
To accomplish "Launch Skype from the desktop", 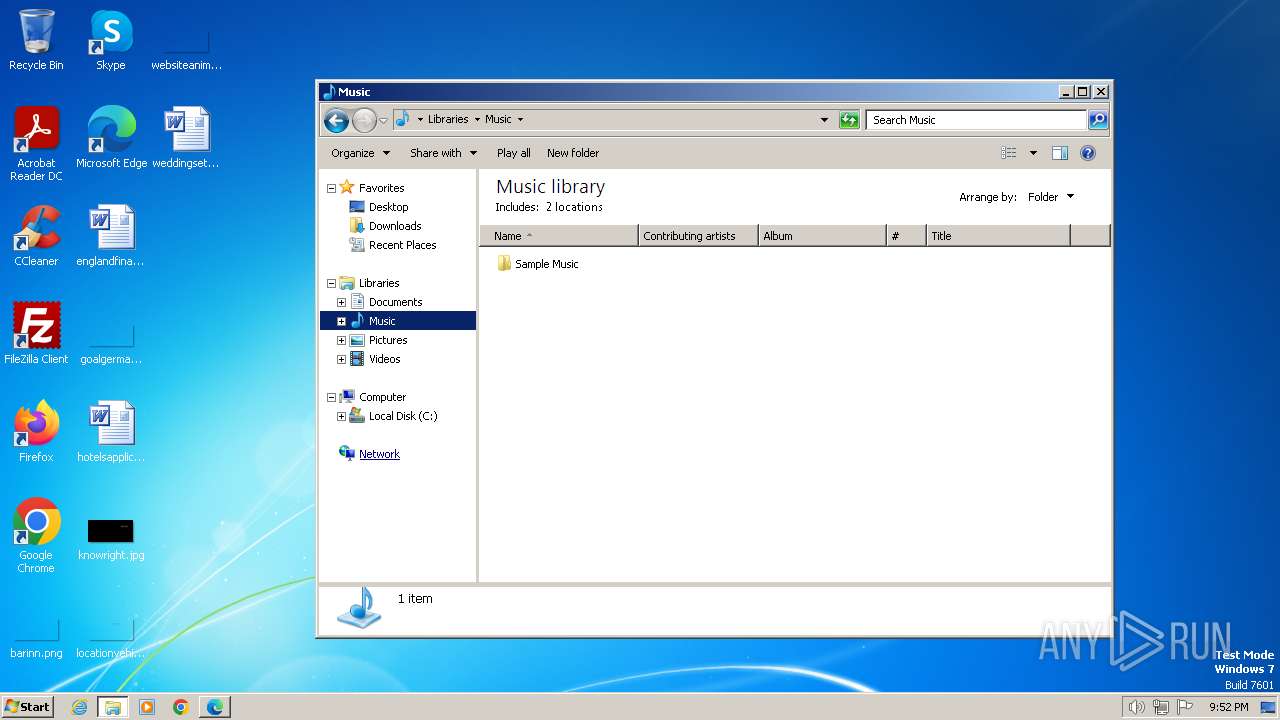I will point(110,40).
